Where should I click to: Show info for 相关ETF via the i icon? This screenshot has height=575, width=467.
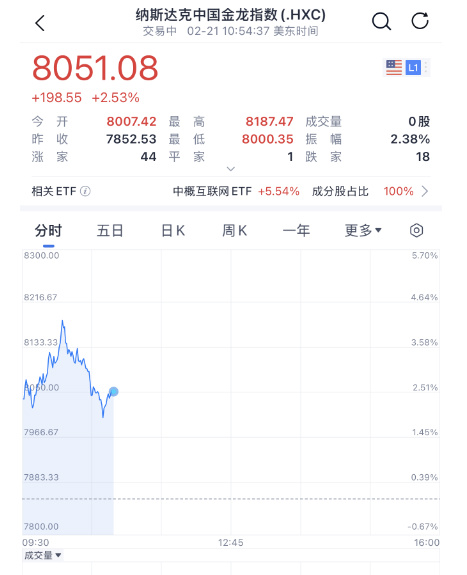coord(85,191)
